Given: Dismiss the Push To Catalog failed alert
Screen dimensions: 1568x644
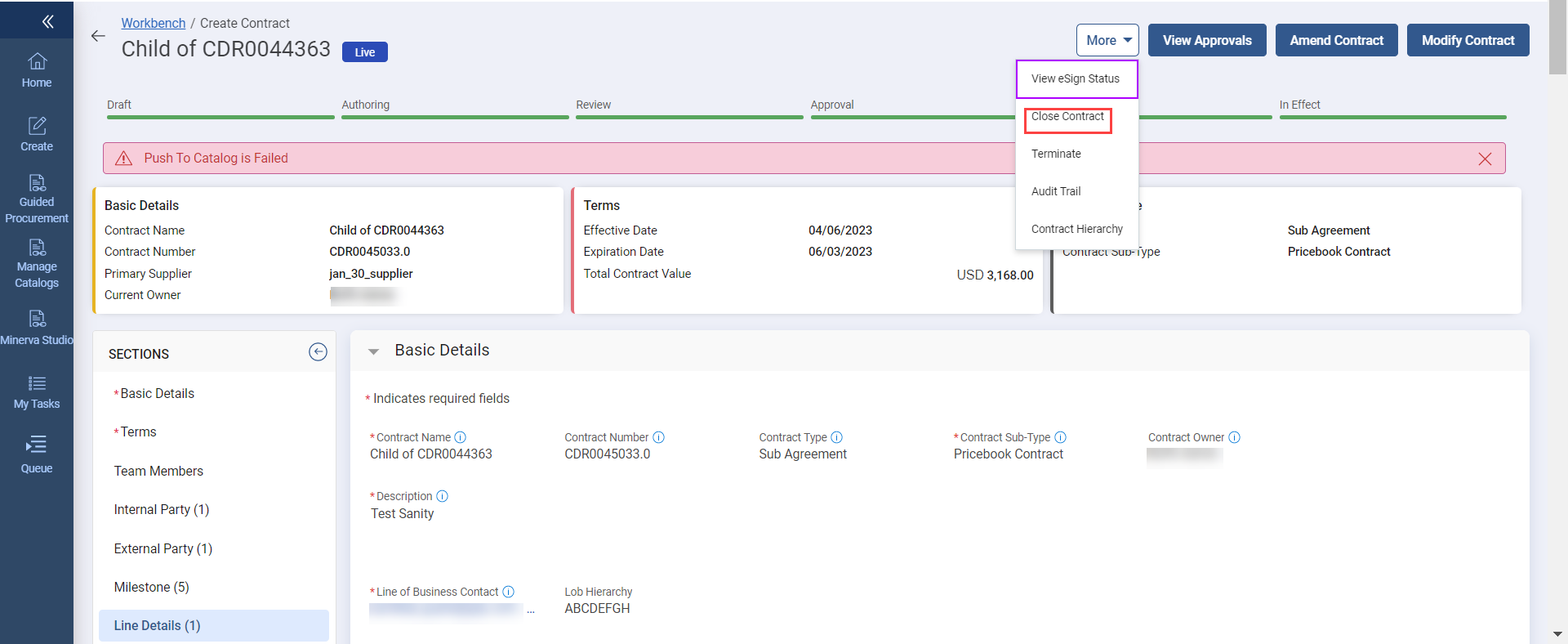Looking at the screenshot, I should pyautogui.click(x=1484, y=159).
